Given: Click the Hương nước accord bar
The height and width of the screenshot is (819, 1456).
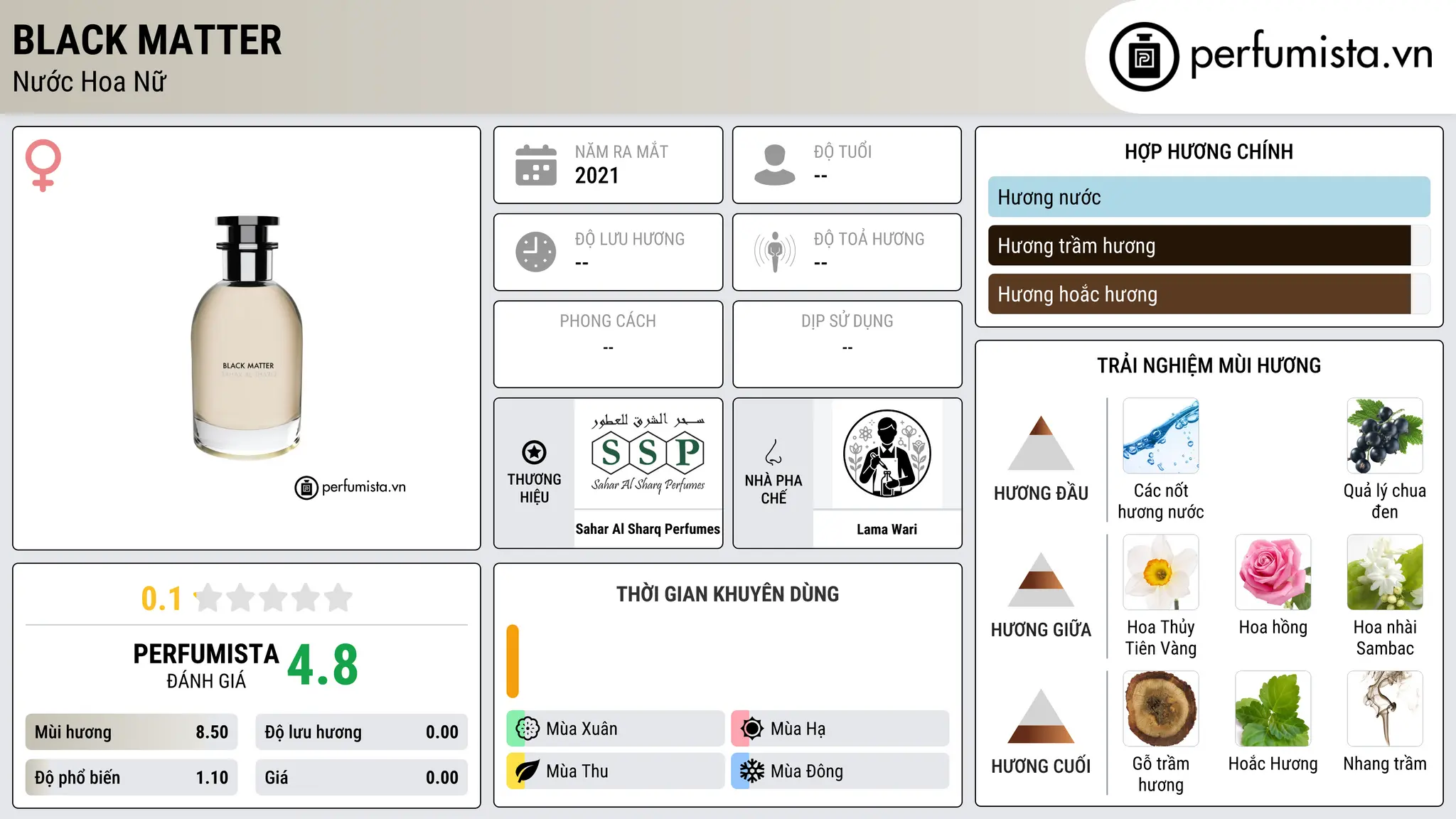Looking at the screenshot, I should pos(1209,197).
